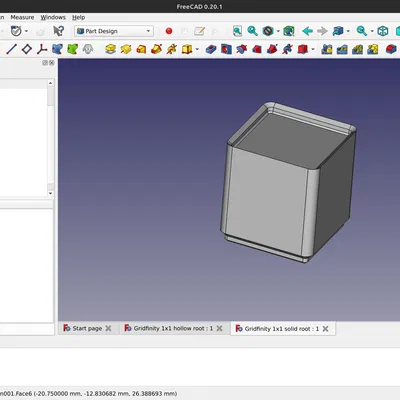Open the Windows menu
This screenshot has width=400, height=400.
53,17
